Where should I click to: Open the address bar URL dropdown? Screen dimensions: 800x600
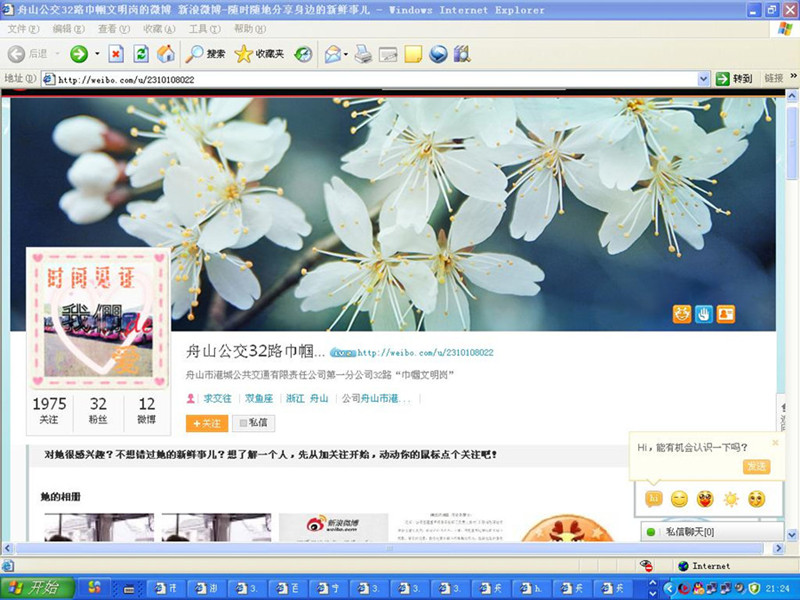pos(704,79)
